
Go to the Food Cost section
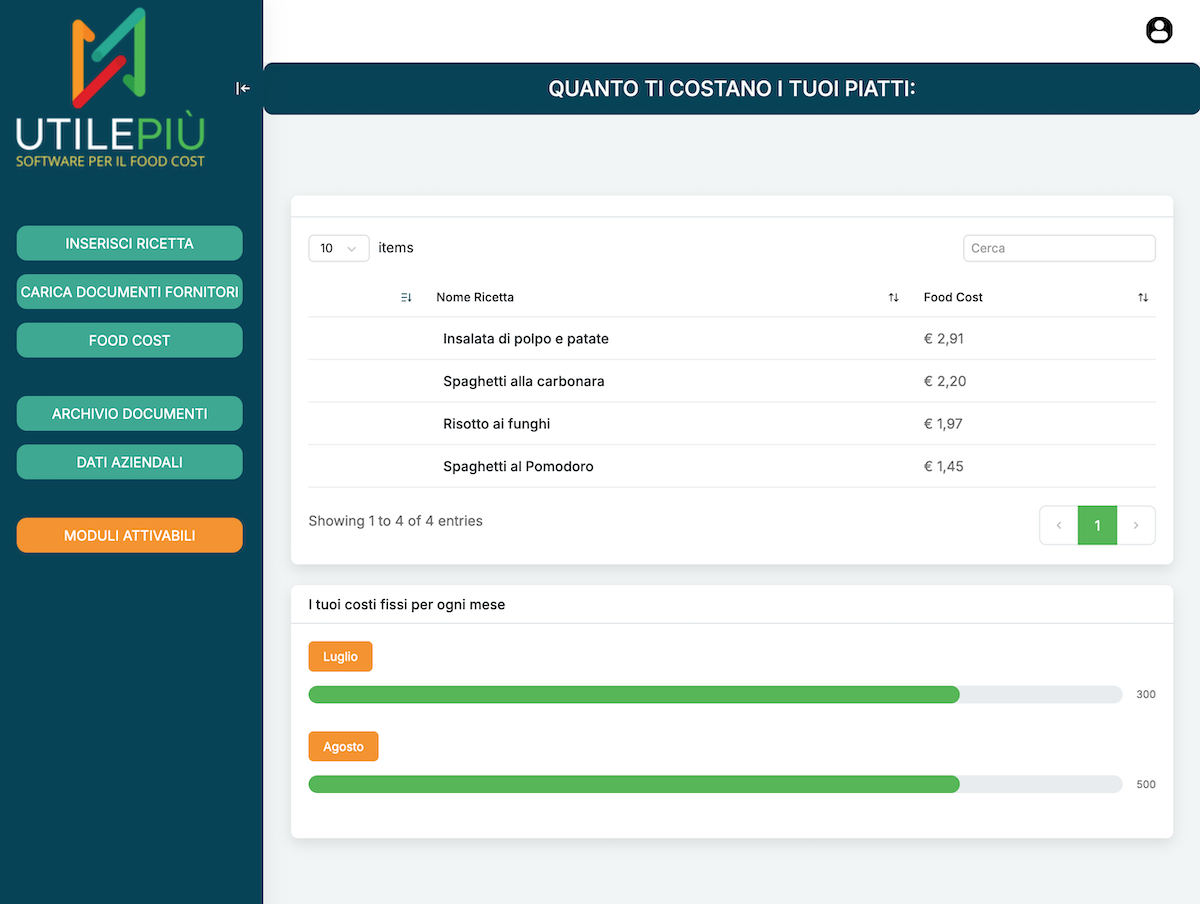click(130, 340)
